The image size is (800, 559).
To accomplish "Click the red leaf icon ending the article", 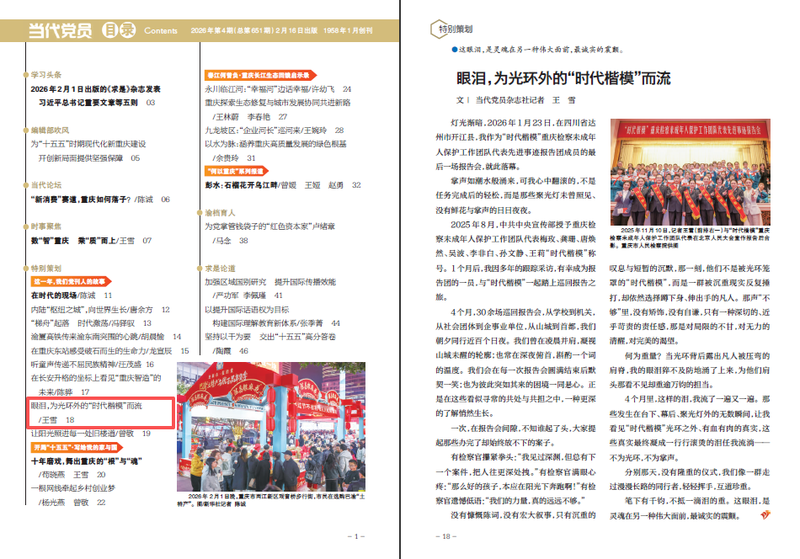I will point(766,514).
